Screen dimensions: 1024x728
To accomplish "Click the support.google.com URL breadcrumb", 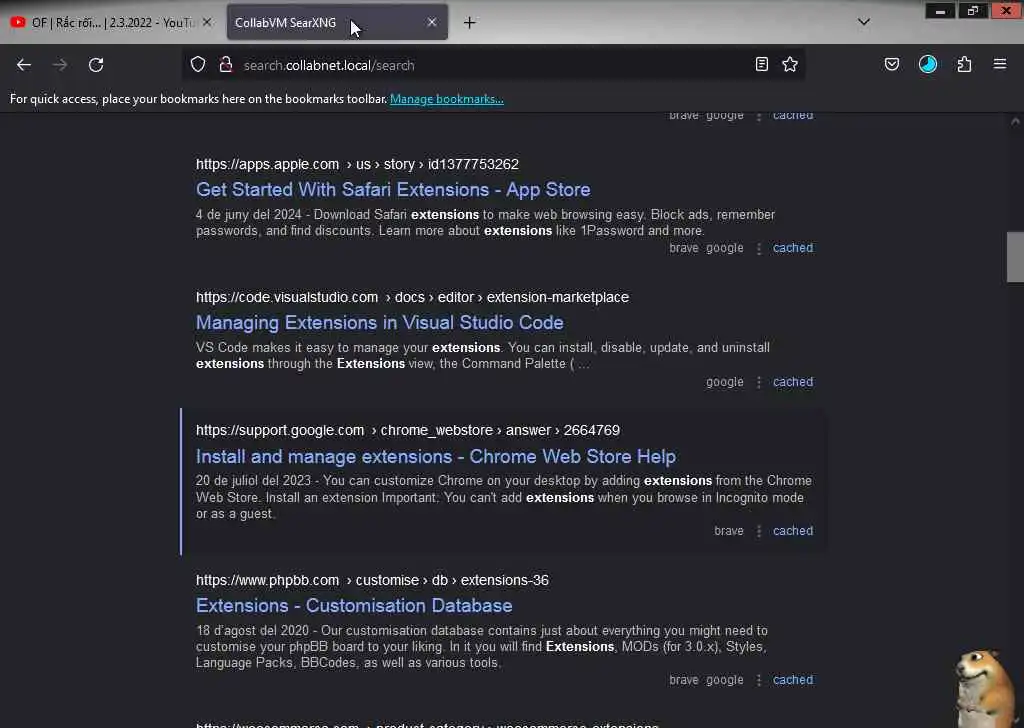I will [408, 430].
